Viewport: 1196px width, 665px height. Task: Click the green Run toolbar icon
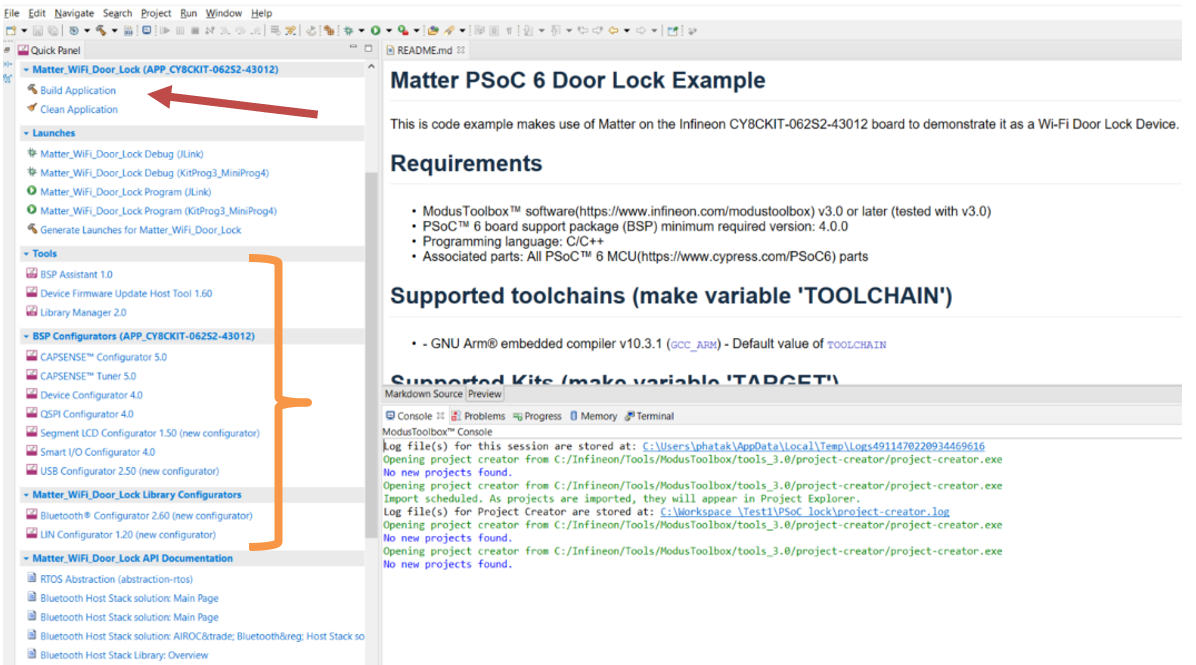click(375, 31)
